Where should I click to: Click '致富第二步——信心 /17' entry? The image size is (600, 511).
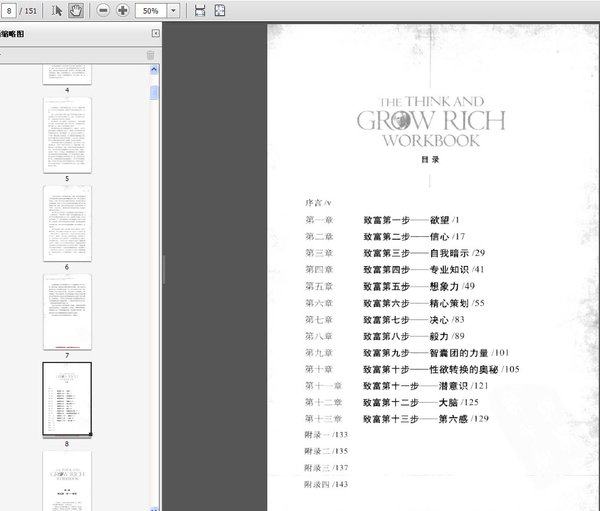[x=414, y=237]
